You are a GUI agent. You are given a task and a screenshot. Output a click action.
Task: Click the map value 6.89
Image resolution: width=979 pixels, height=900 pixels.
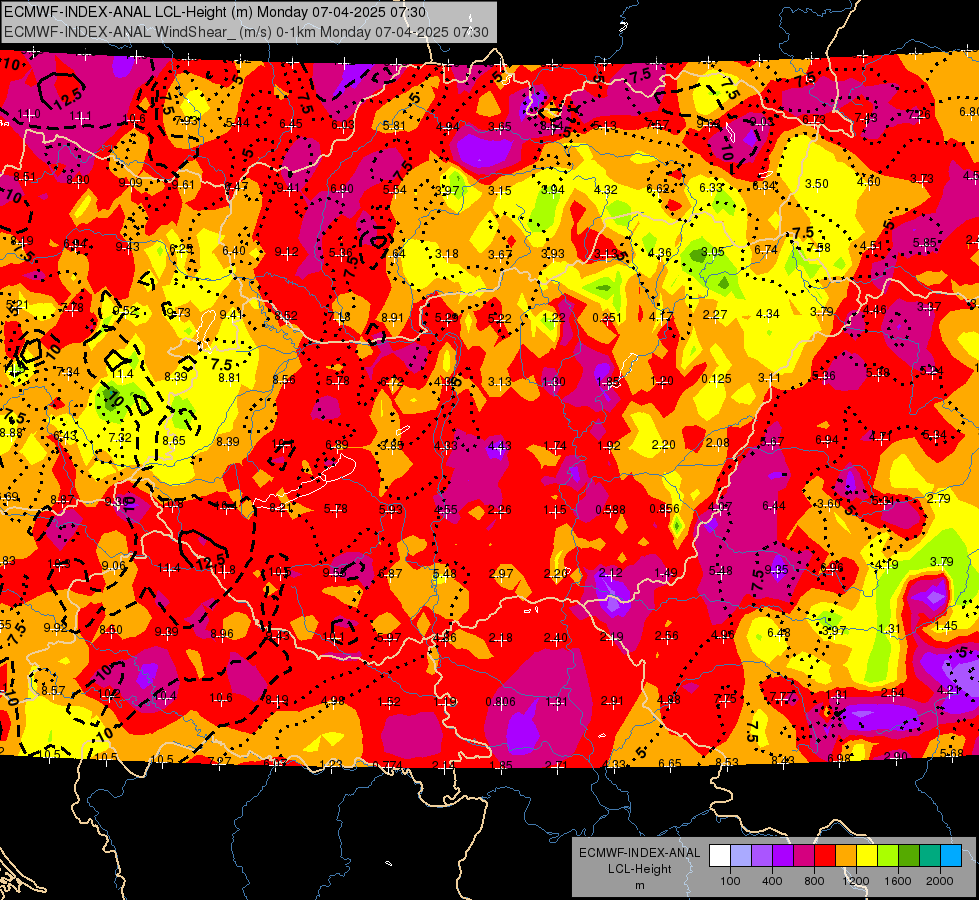tap(337, 445)
